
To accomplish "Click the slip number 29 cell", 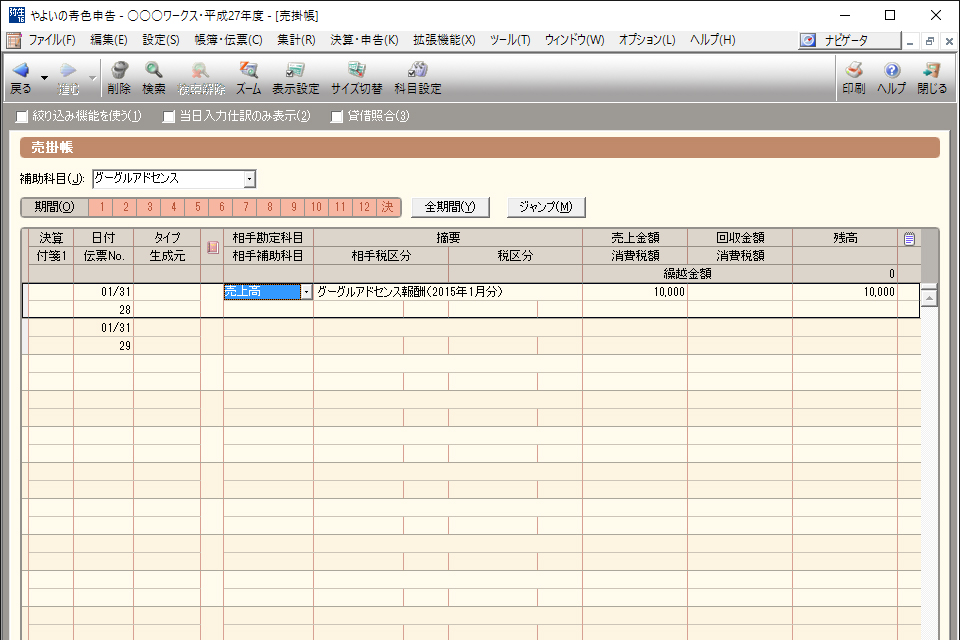I will point(103,346).
